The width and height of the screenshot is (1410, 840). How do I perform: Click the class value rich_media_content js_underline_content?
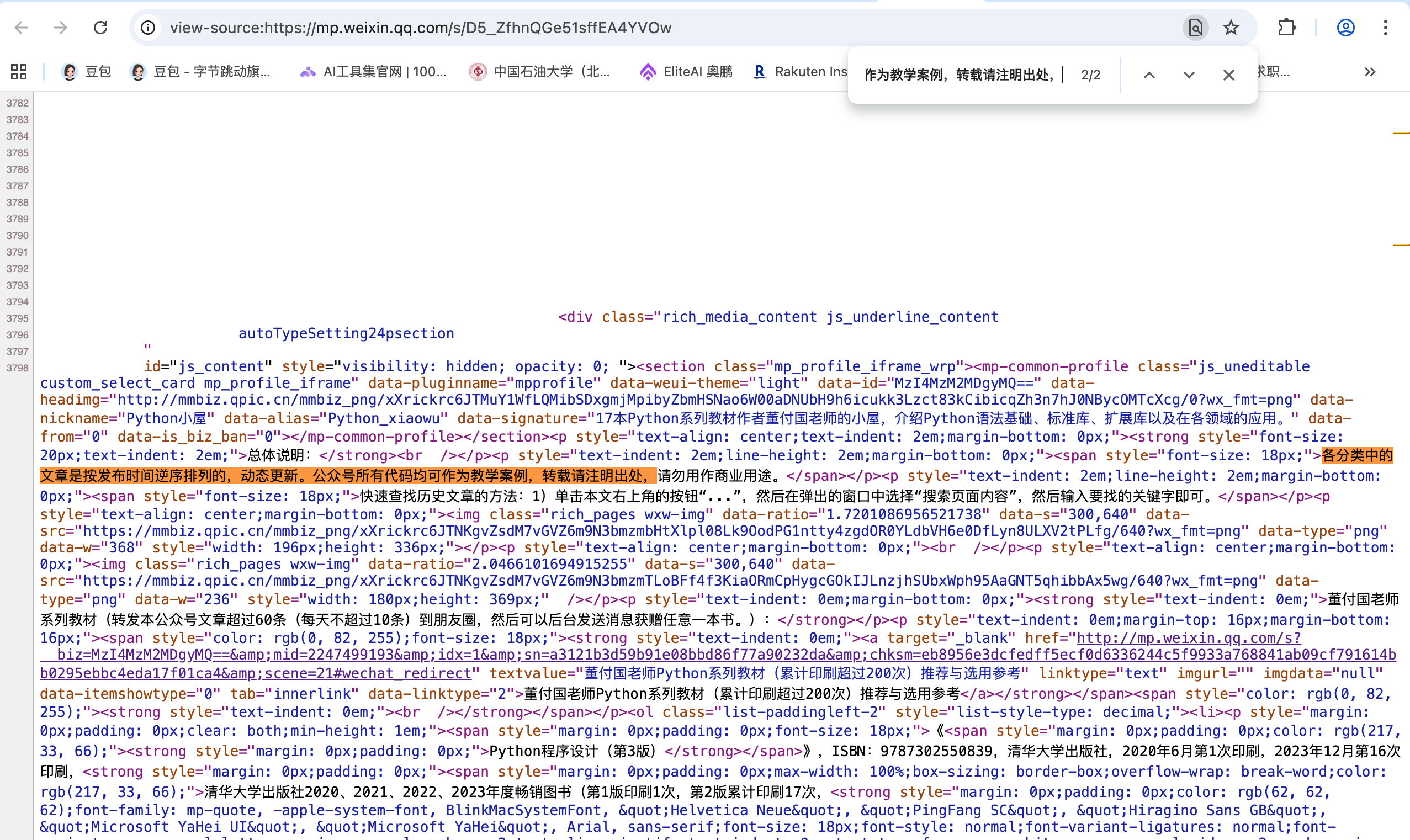(x=830, y=317)
